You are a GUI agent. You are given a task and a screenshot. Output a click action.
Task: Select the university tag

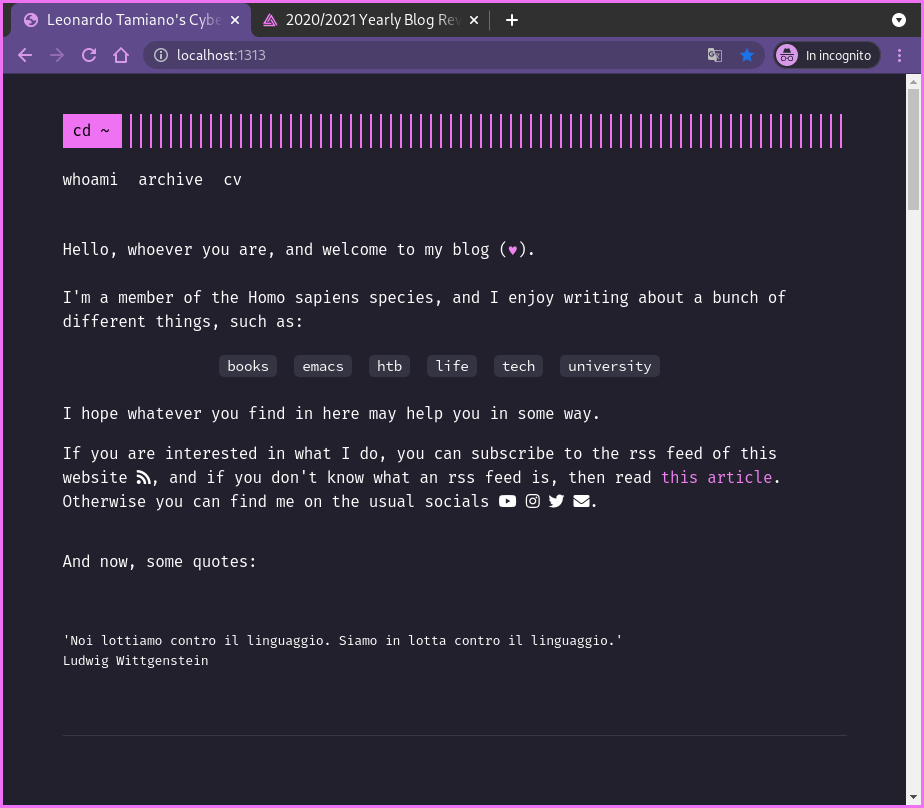pos(610,366)
